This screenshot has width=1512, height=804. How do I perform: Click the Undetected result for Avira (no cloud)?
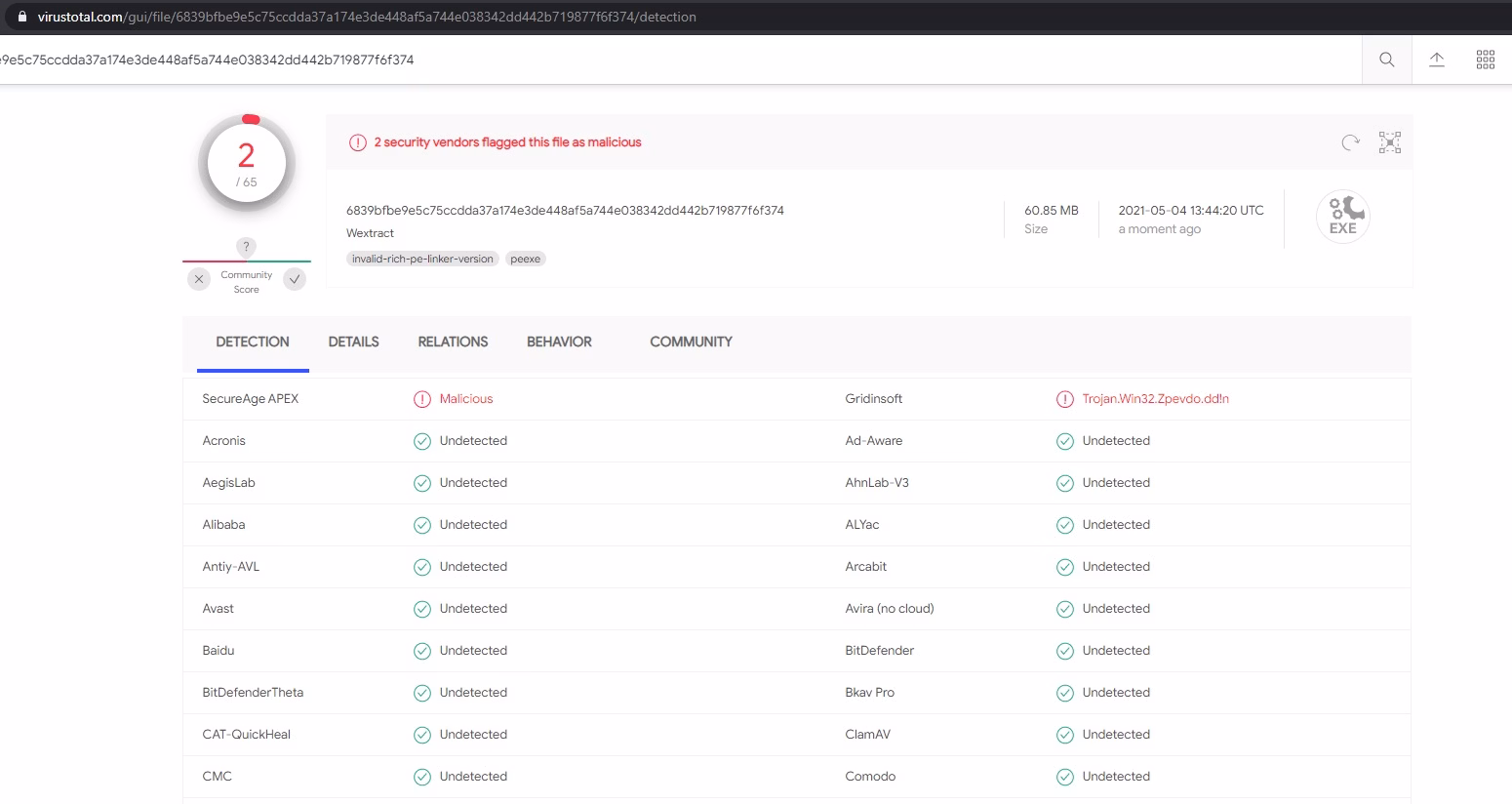1116,609
